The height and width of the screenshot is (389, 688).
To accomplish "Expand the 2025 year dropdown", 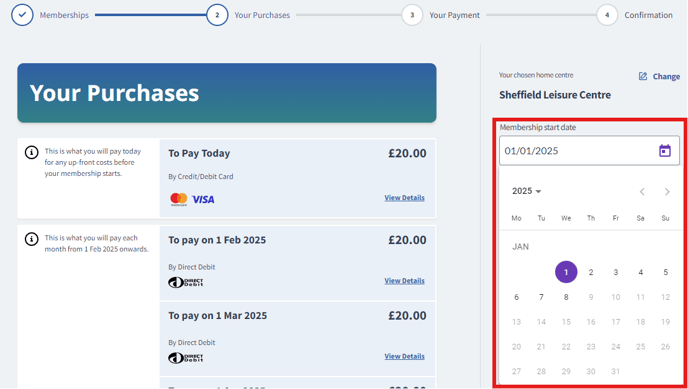I will point(527,191).
